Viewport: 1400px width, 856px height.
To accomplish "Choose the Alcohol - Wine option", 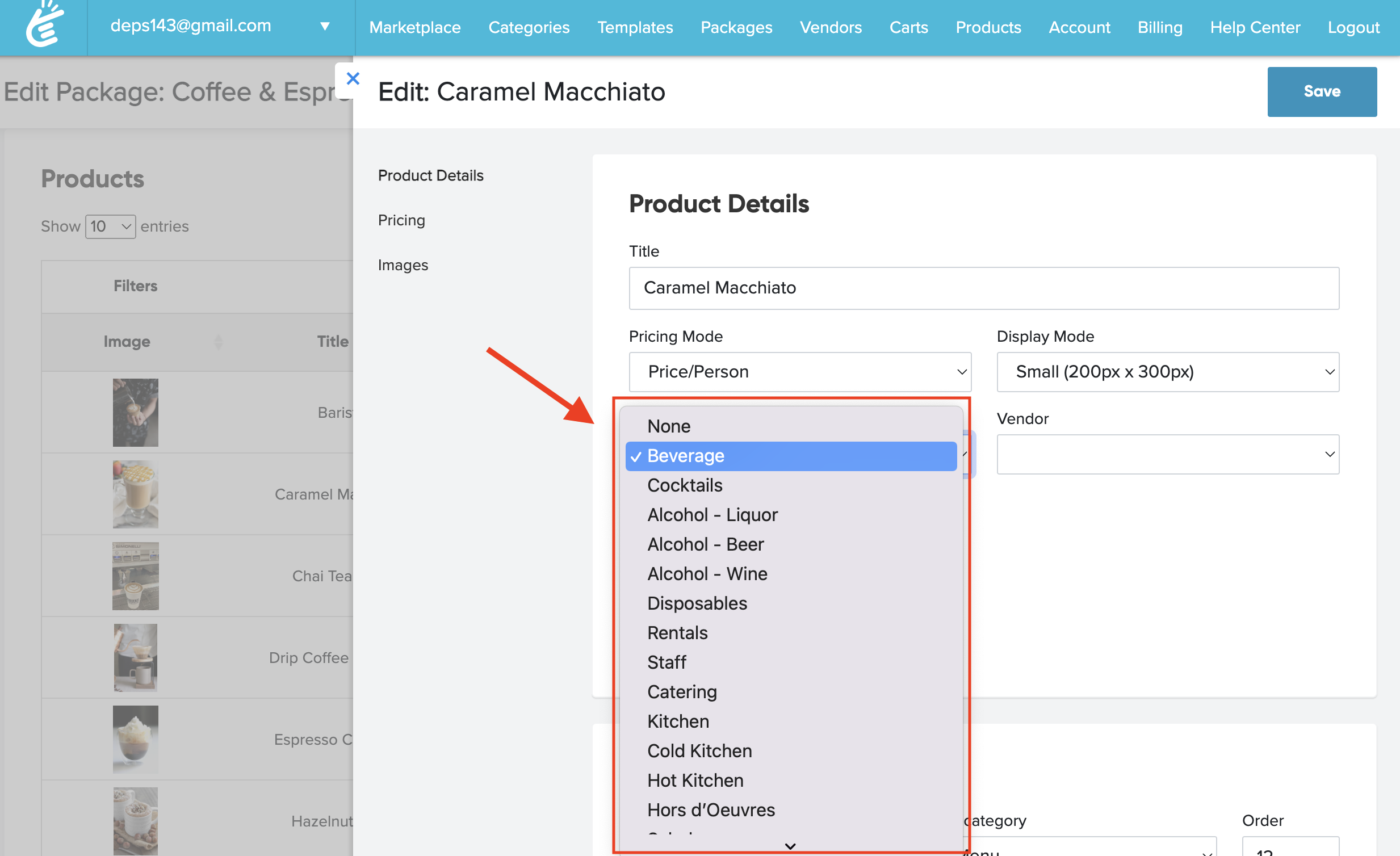I will 707,574.
